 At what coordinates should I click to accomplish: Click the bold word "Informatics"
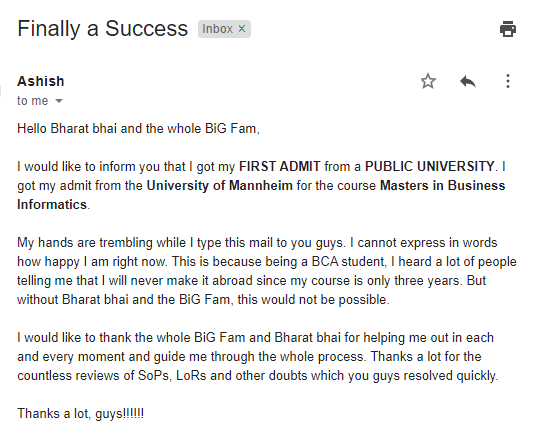(x=52, y=205)
